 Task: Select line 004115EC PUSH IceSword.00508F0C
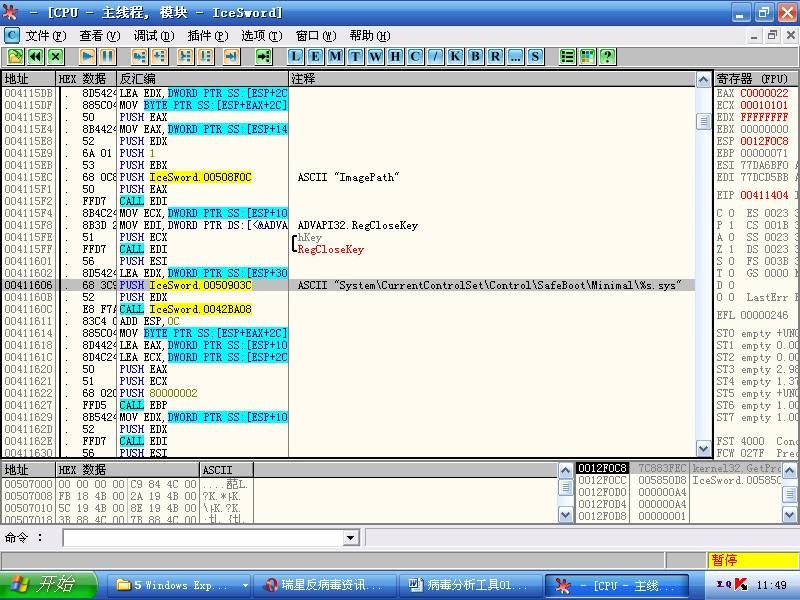[348, 177]
